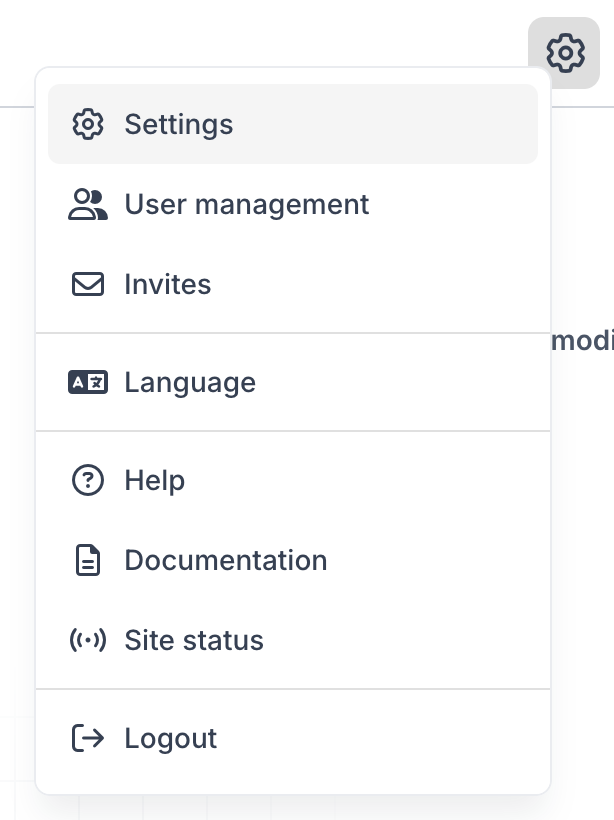Click the truncated "modi" text behind menu

coord(583,341)
